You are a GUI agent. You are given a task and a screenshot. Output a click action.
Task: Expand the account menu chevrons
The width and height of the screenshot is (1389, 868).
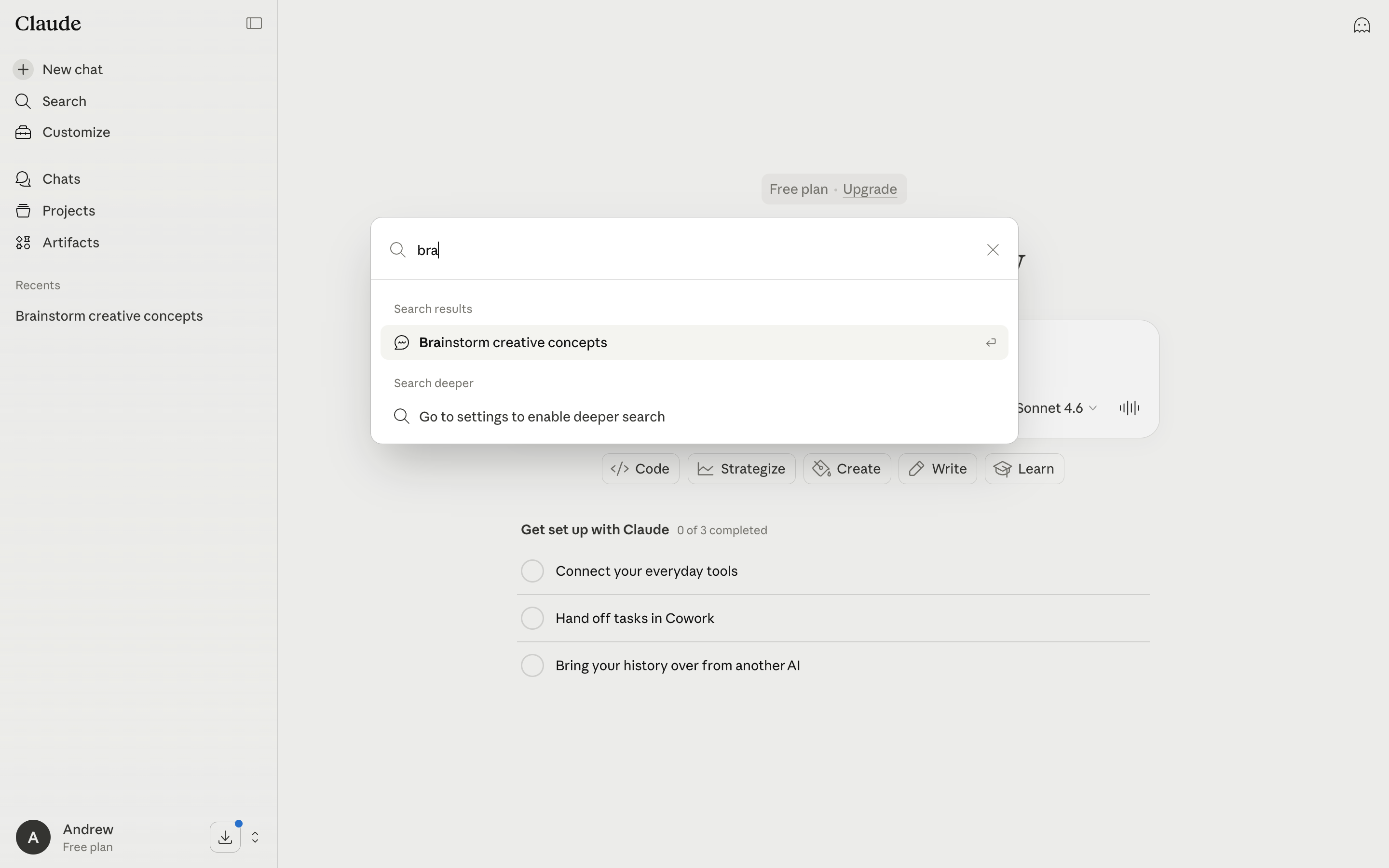tap(256, 837)
